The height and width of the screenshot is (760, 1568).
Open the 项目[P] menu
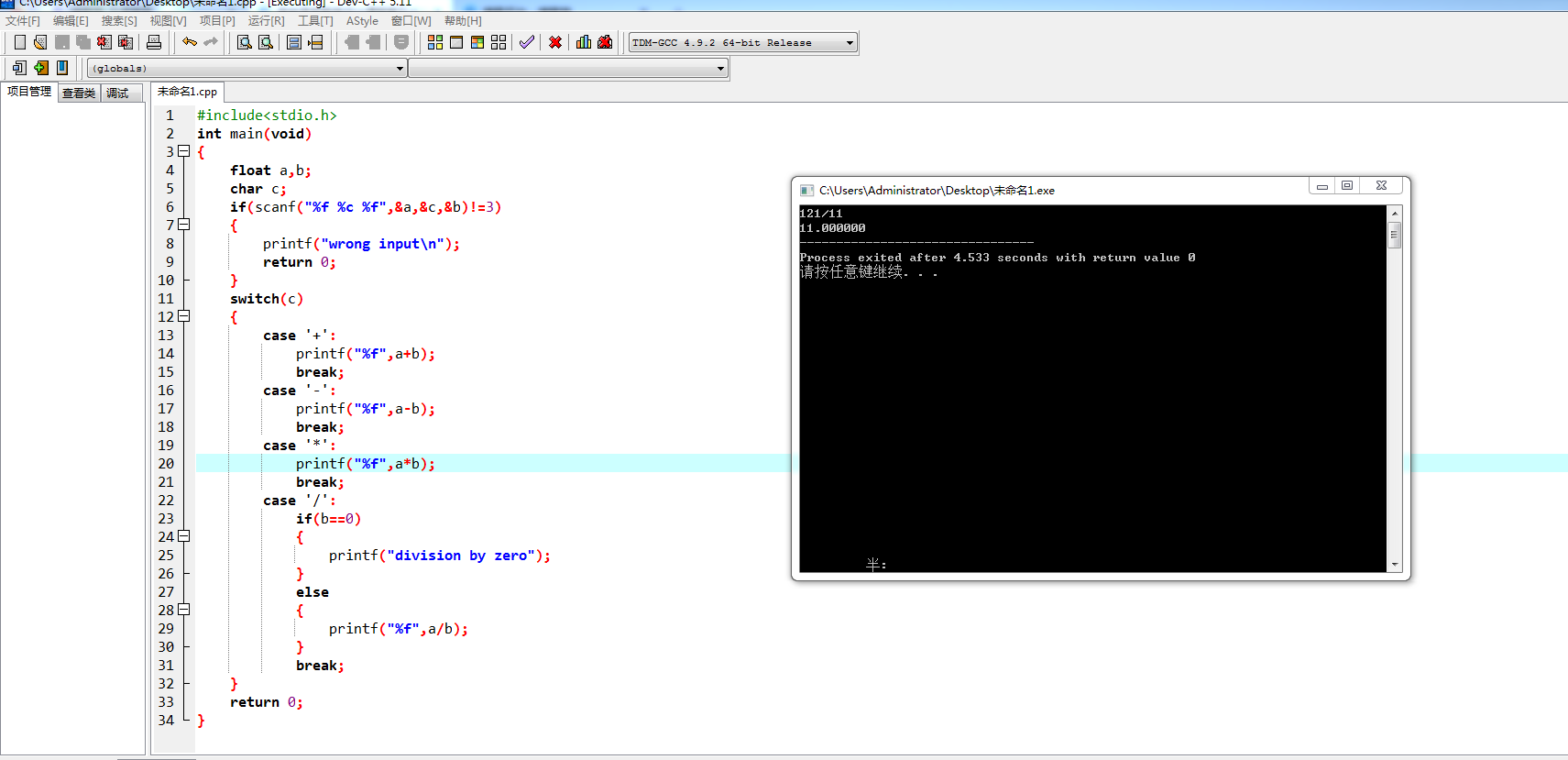coord(217,20)
